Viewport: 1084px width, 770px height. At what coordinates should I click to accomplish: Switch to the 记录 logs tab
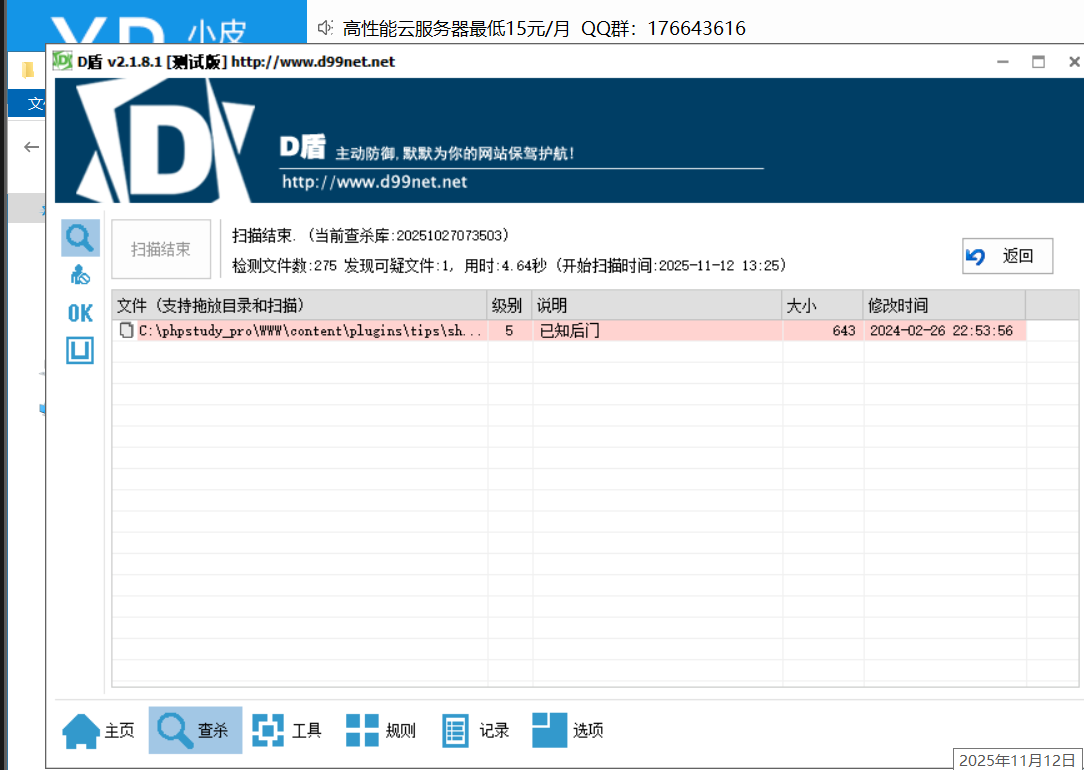tap(476, 731)
